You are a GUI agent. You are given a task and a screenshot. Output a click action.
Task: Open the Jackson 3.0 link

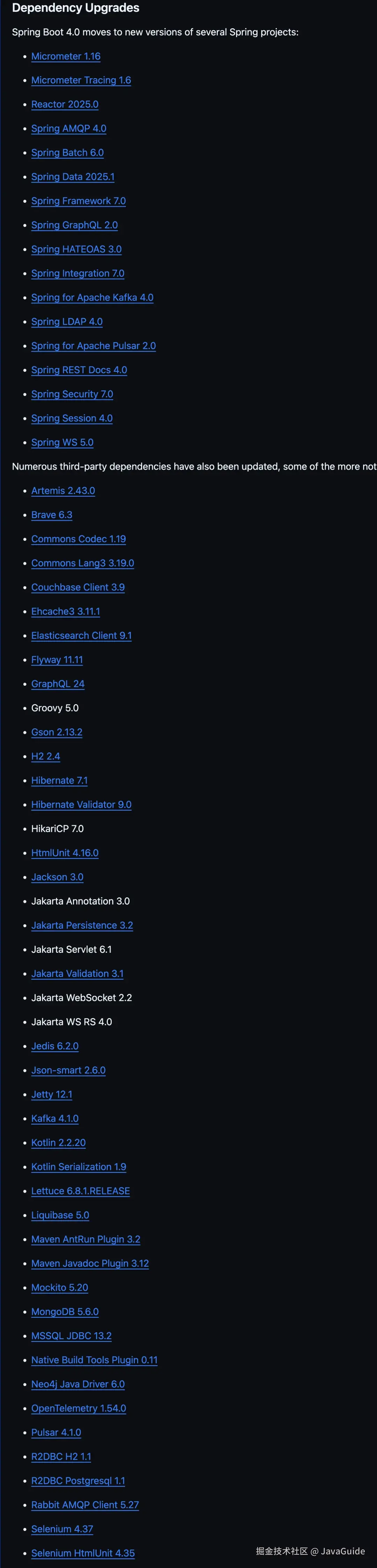coord(57,877)
